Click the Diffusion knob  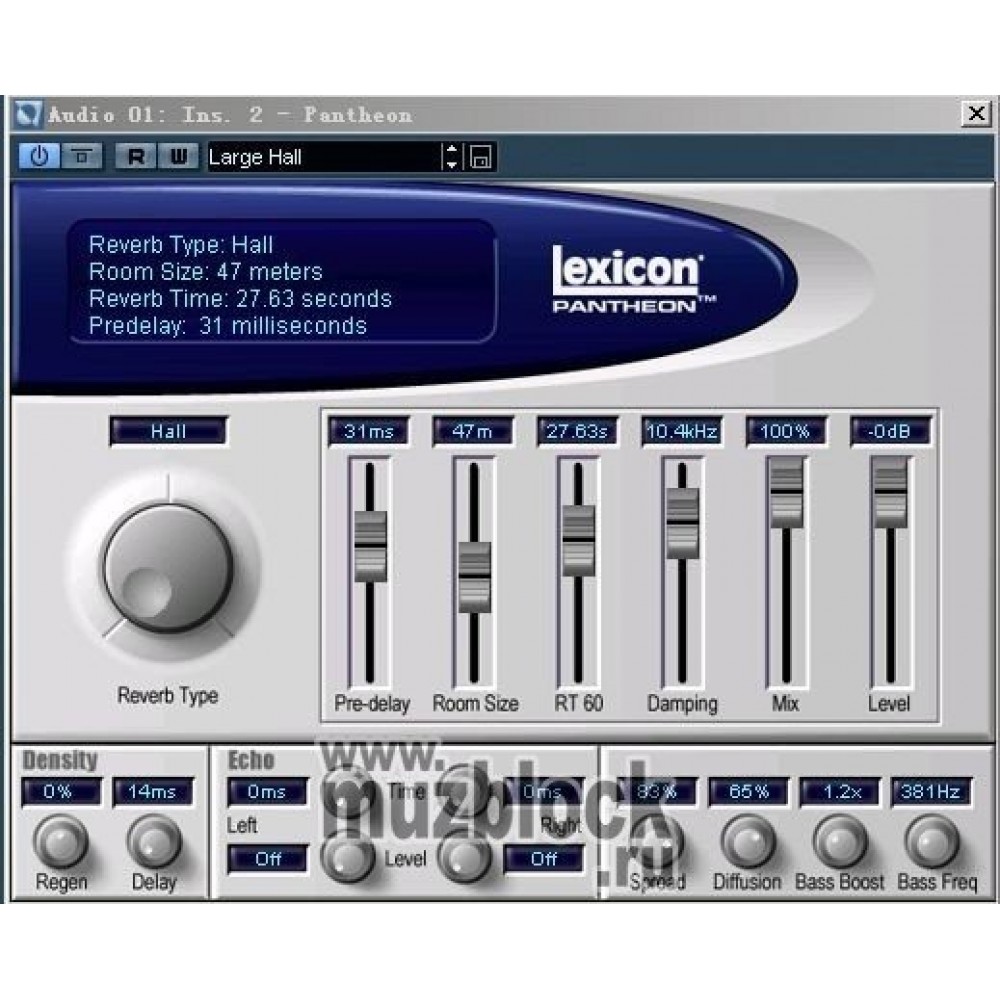748,841
